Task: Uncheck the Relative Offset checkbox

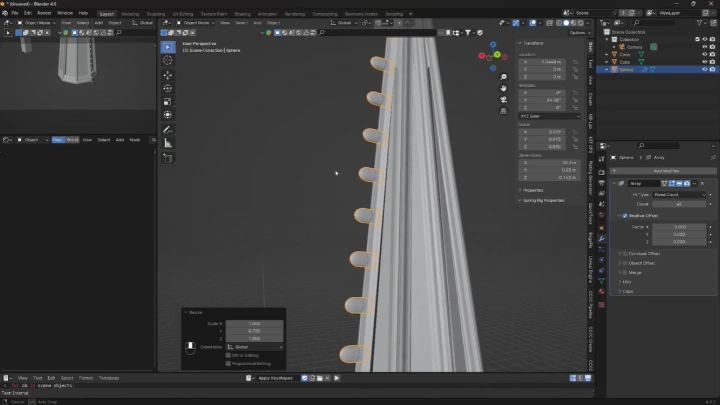Action: (x=625, y=215)
